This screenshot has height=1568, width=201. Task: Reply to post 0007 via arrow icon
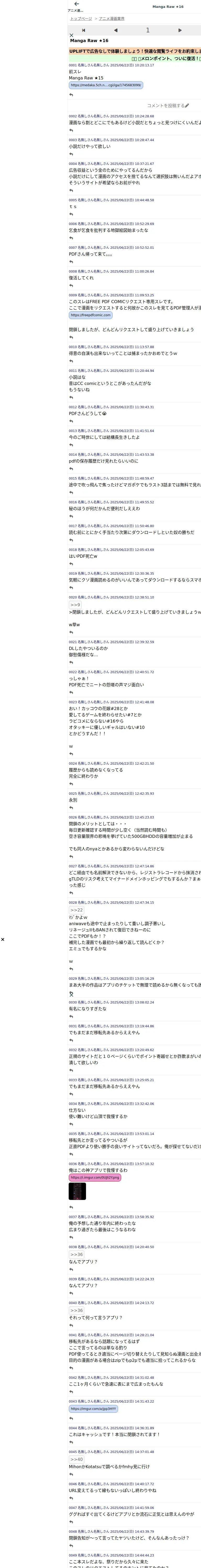point(71,262)
